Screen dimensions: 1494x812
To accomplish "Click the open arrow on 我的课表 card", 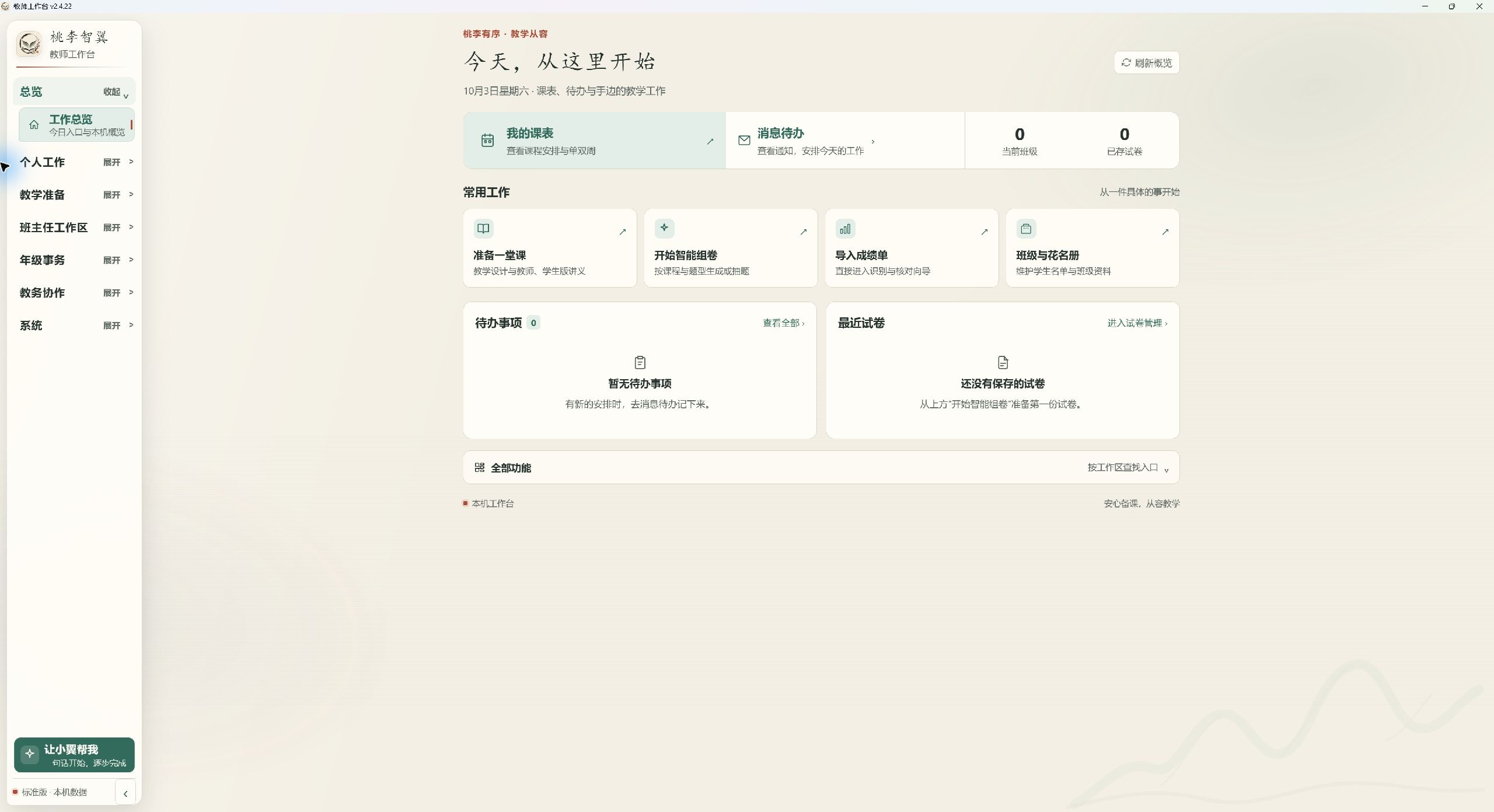I will coord(710,141).
